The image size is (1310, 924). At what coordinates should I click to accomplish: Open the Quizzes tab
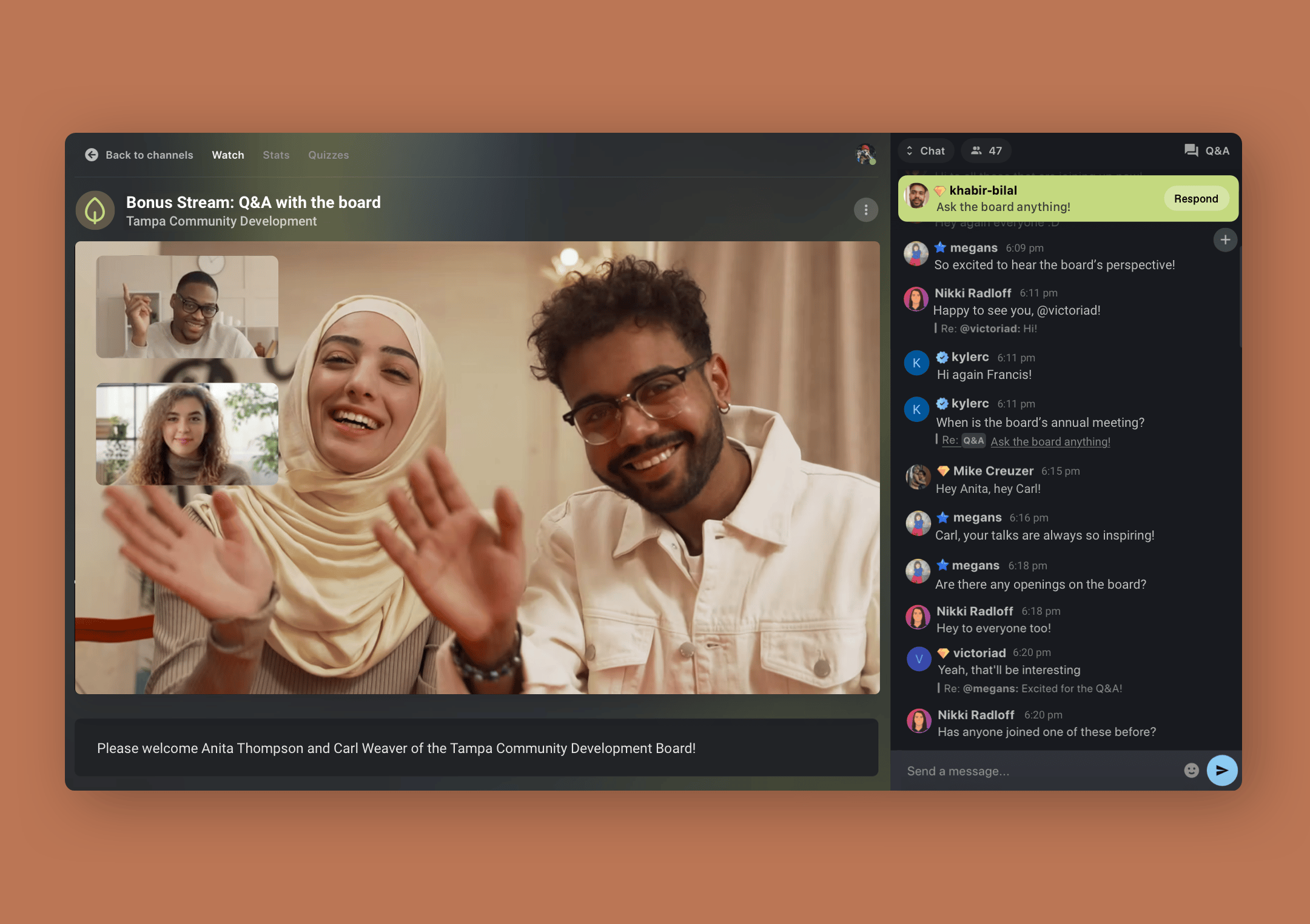[x=328, y=155]
